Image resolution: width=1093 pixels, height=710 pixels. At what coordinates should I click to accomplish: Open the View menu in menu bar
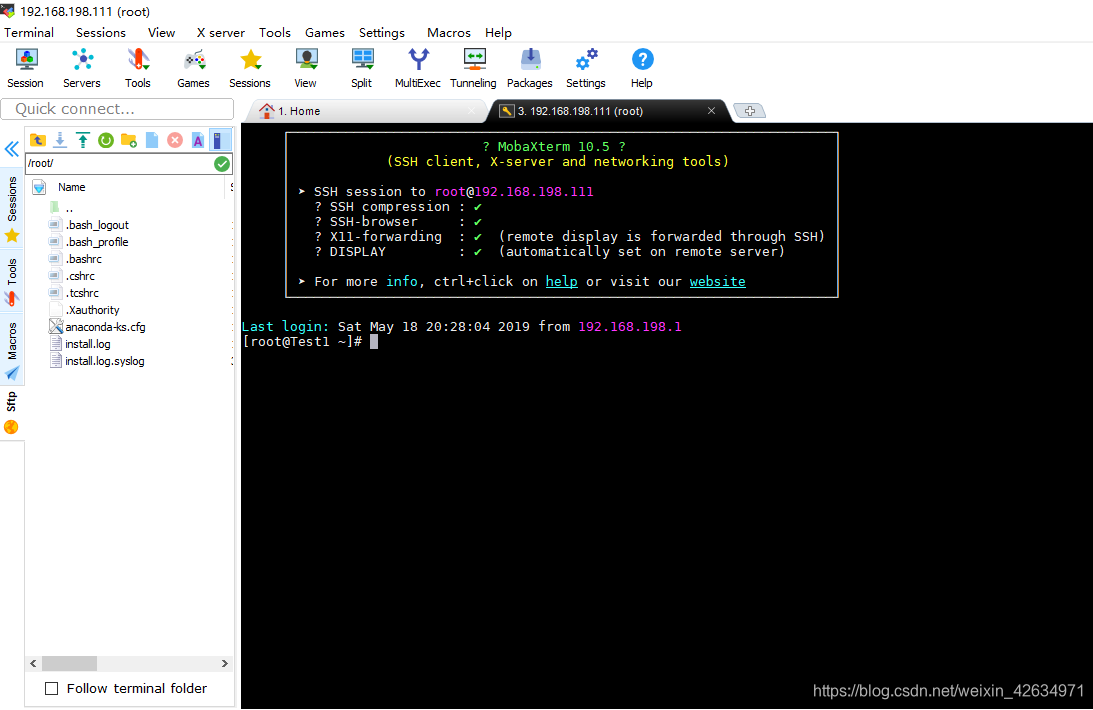(161, 33)
